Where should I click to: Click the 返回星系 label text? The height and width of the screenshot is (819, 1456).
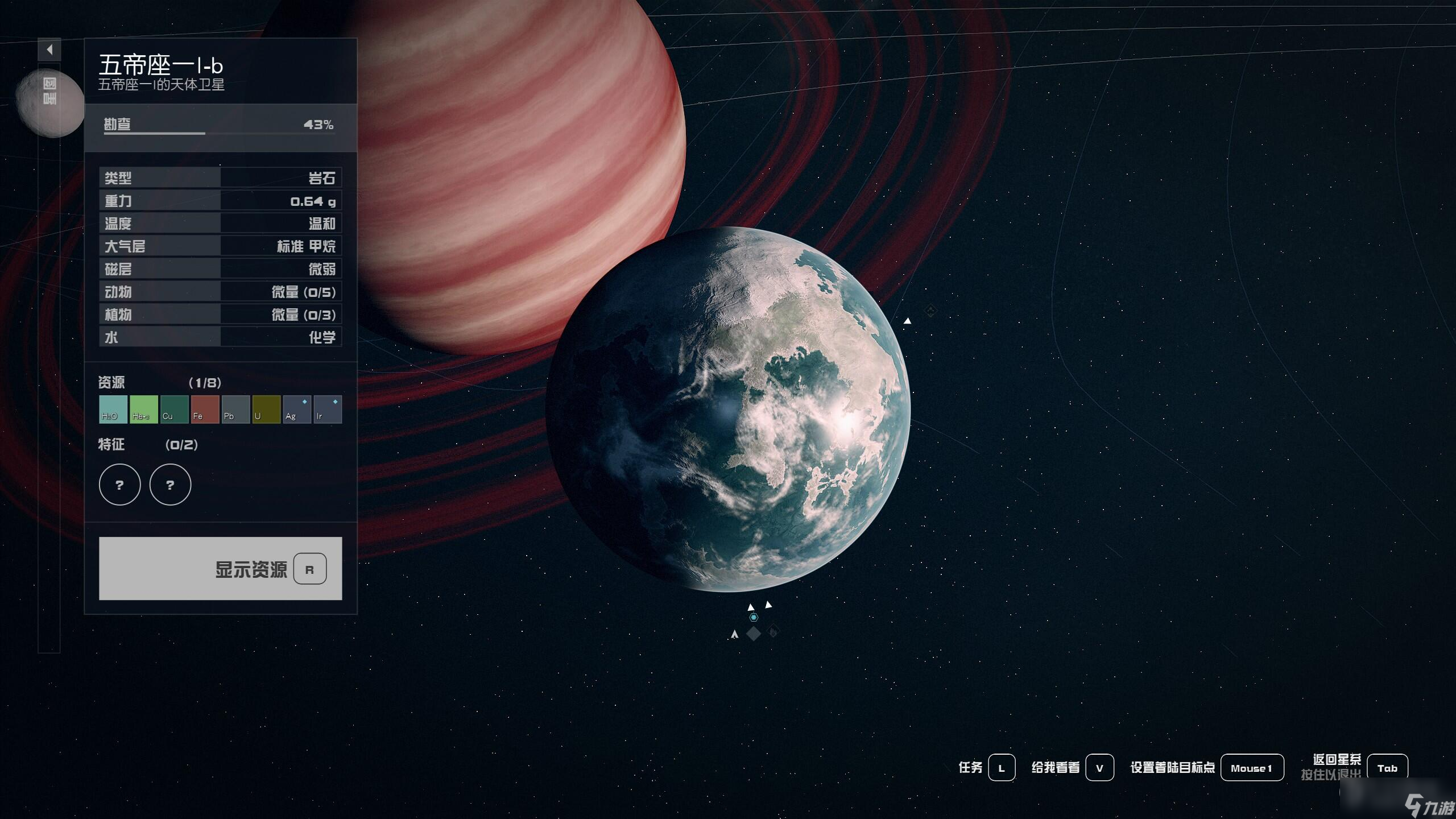tap(1337, 759)
